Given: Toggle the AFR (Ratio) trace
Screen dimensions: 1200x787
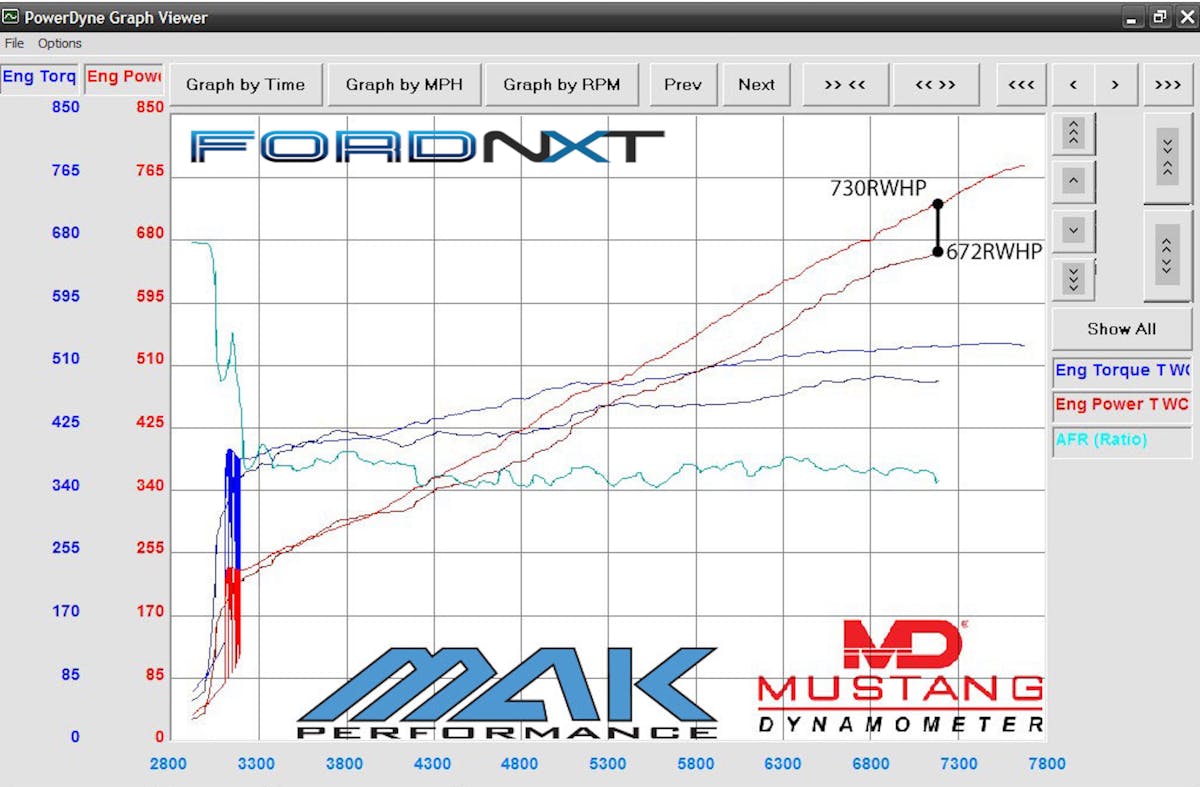Looking at the screenshot, I should click(1121, 440).
